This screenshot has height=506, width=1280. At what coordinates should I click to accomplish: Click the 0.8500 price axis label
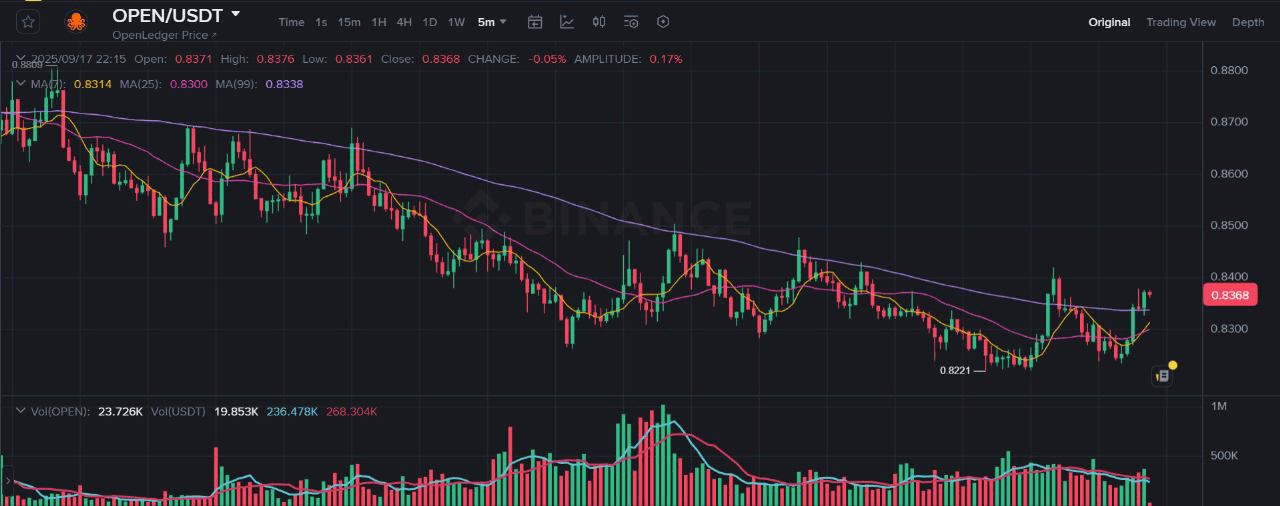pos(1229,225)
